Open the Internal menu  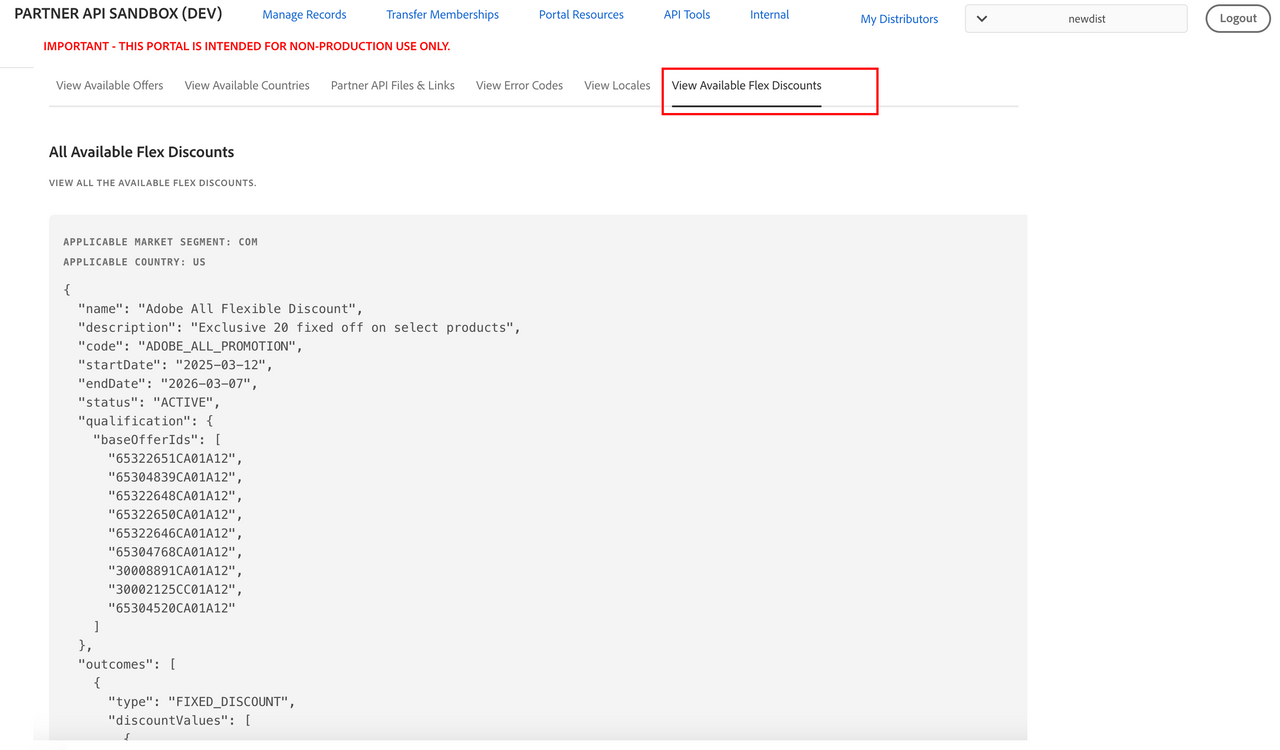tap(769, 15)
